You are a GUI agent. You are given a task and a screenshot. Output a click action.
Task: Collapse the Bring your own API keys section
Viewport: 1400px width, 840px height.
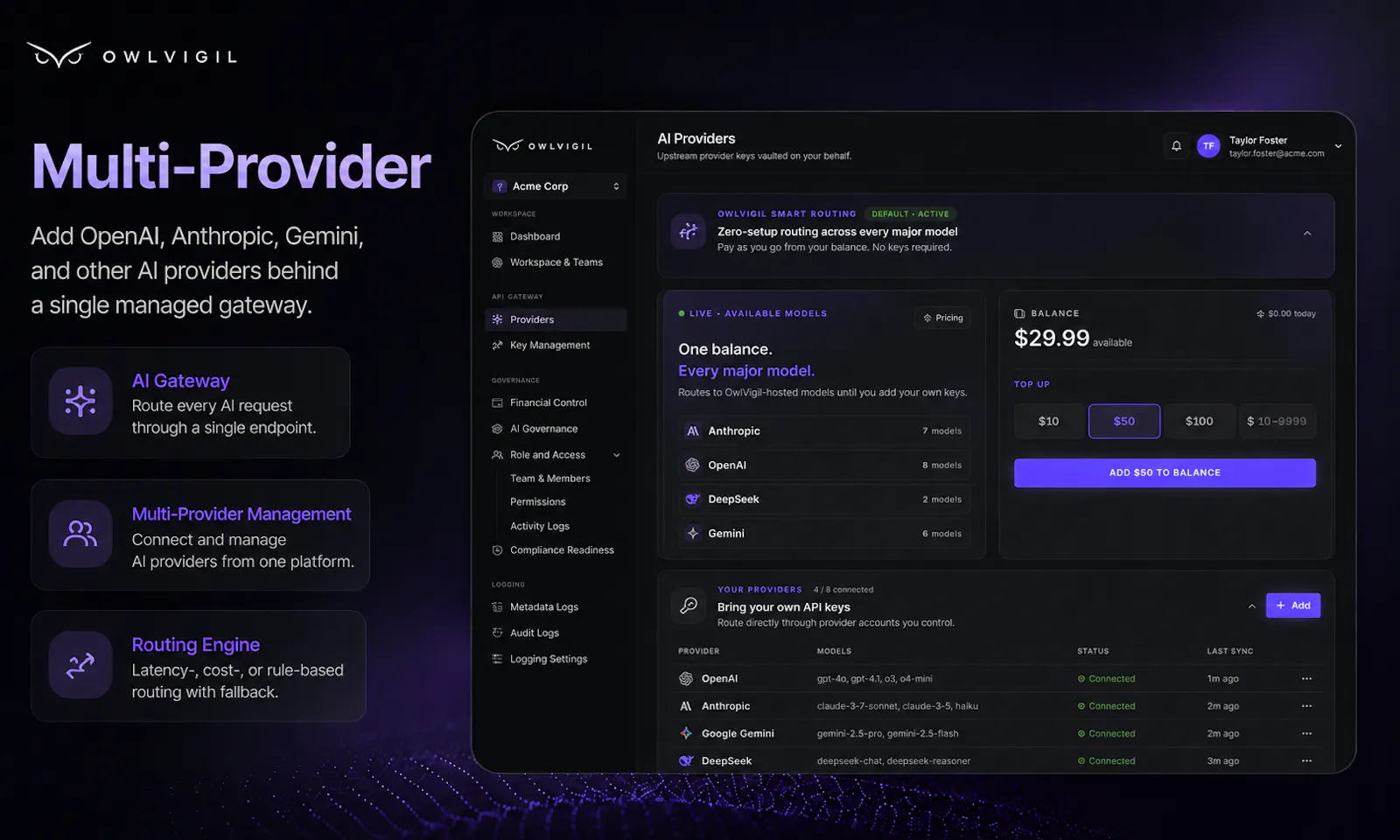[1251, 606]
